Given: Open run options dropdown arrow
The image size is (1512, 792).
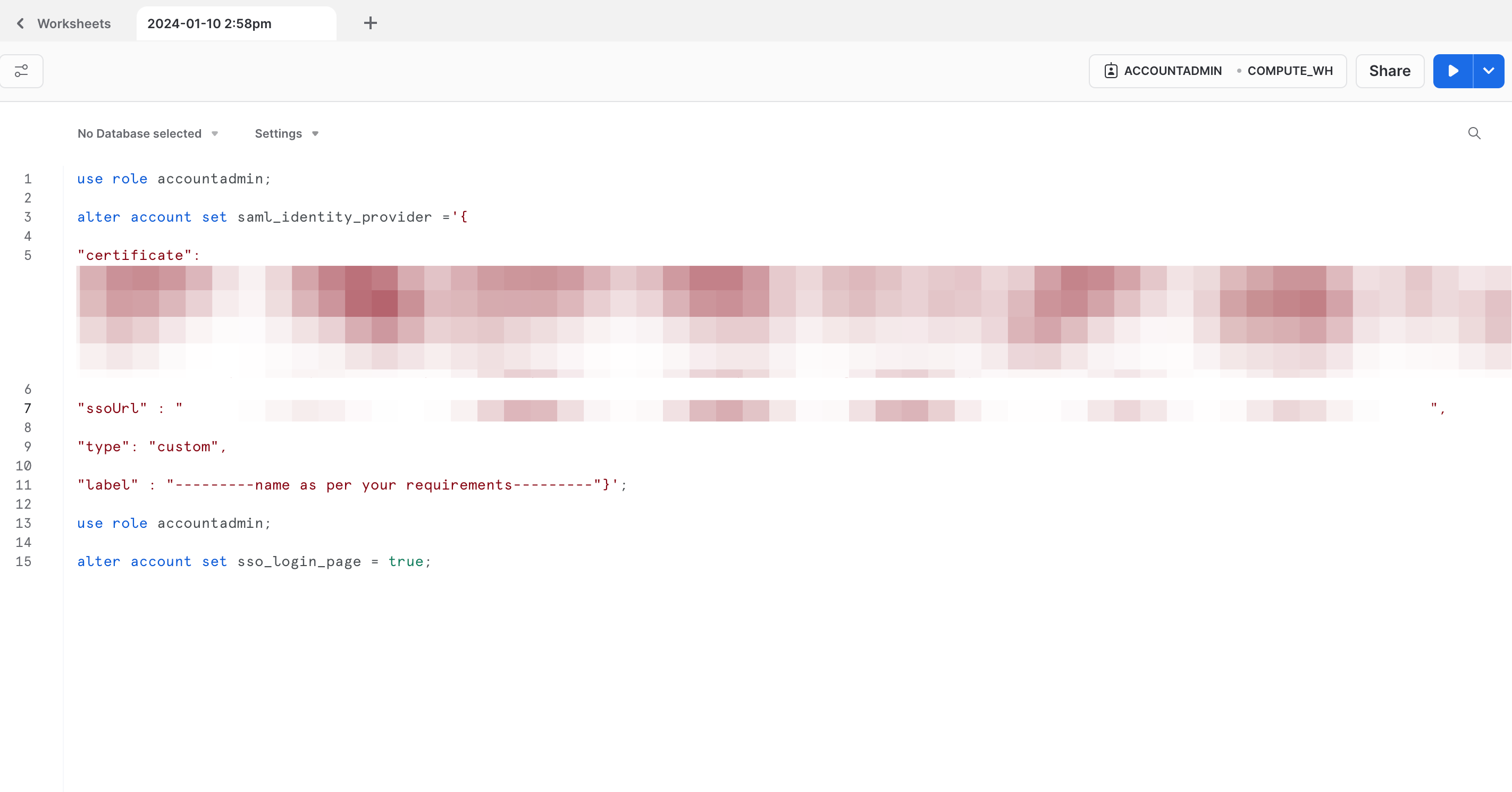Looking at the screenshot, I should 1489,71.
